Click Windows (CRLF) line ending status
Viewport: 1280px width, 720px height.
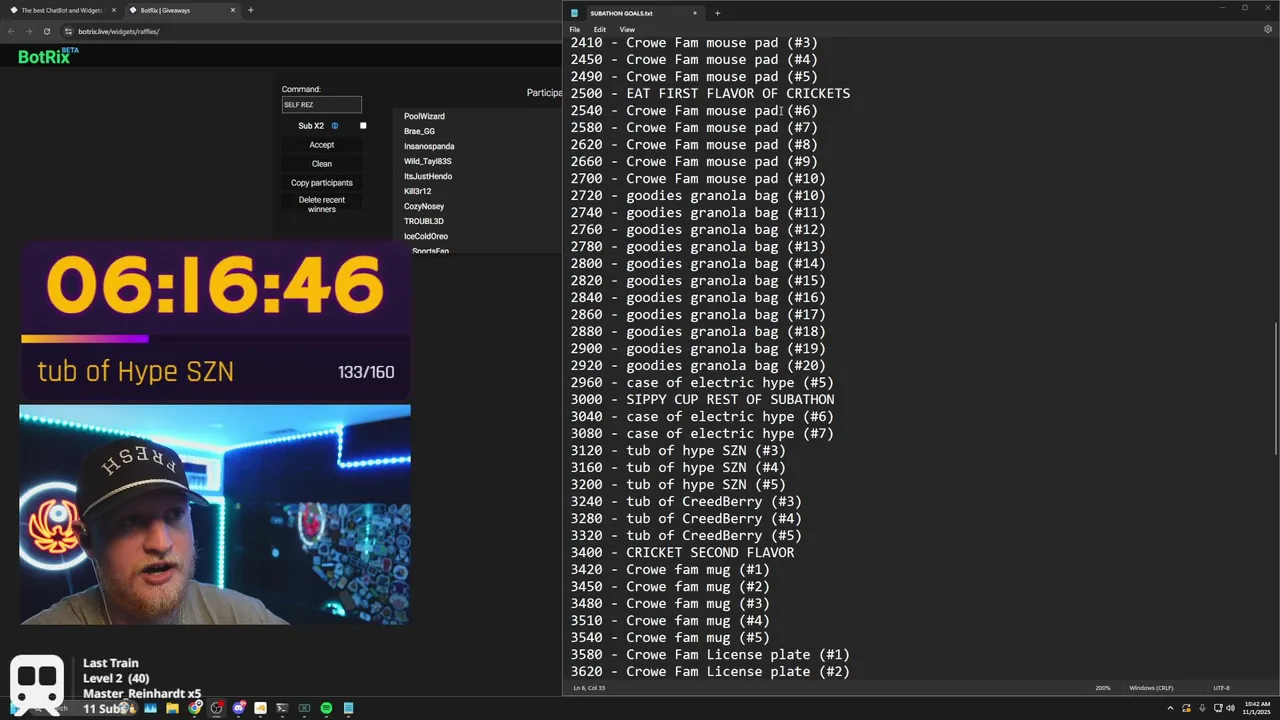click(1151, 688)
